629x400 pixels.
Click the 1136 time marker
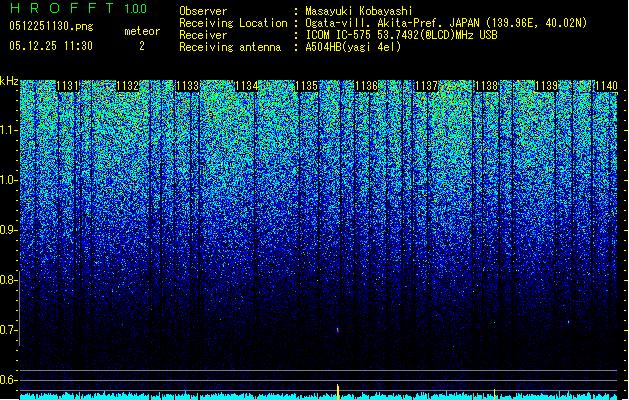pos(367,86)
